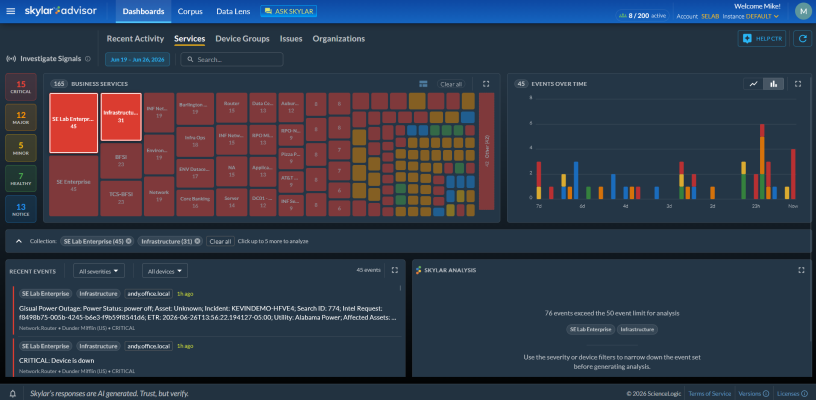Viewport: 816px width, 400px height.
Task: Select the Core Banking 16 tile
Action: click(195, 202)
